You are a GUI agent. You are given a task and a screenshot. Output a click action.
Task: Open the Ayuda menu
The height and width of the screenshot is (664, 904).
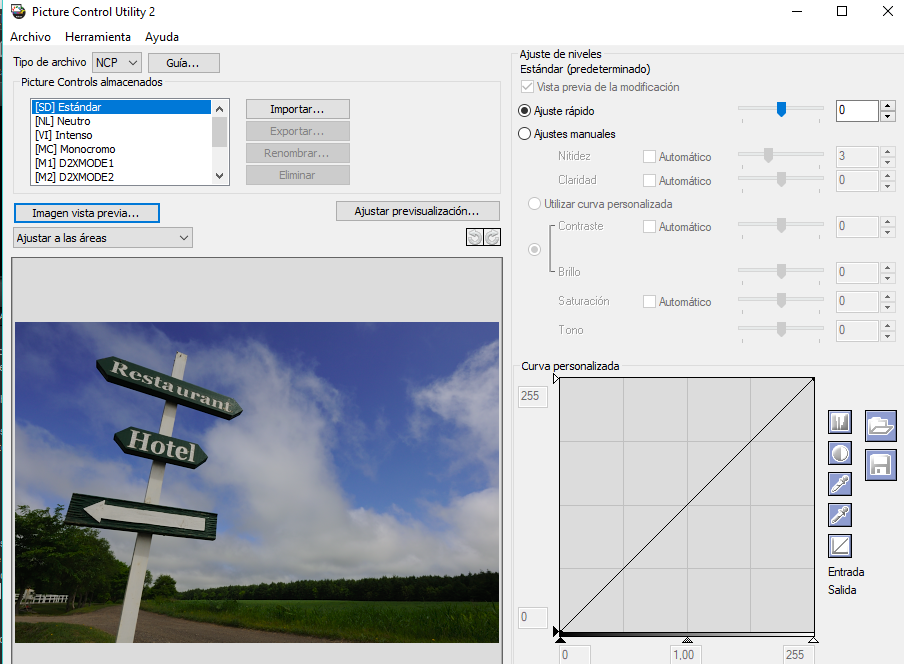coord(162,37)
